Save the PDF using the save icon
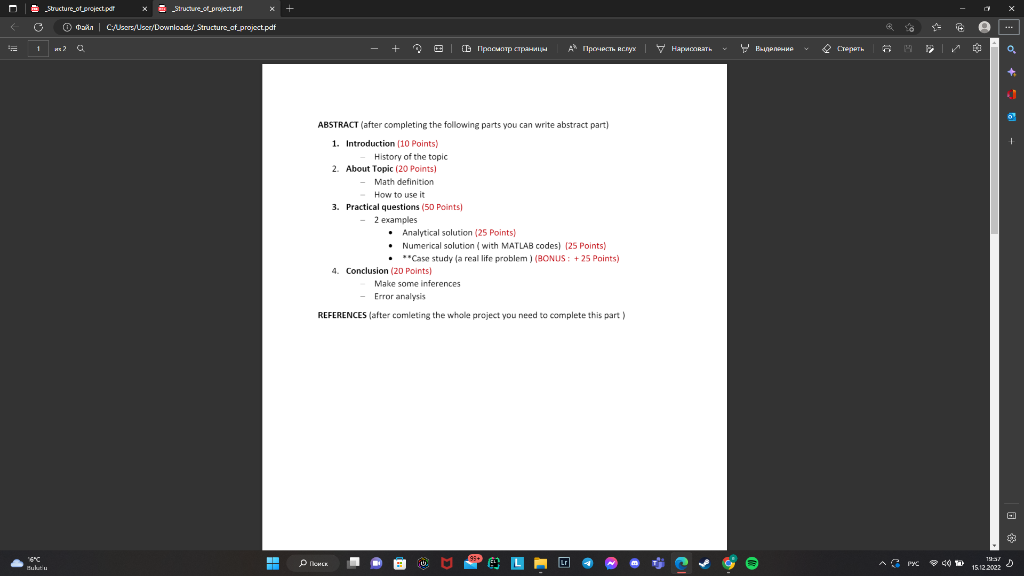 (x=908, y=47)
